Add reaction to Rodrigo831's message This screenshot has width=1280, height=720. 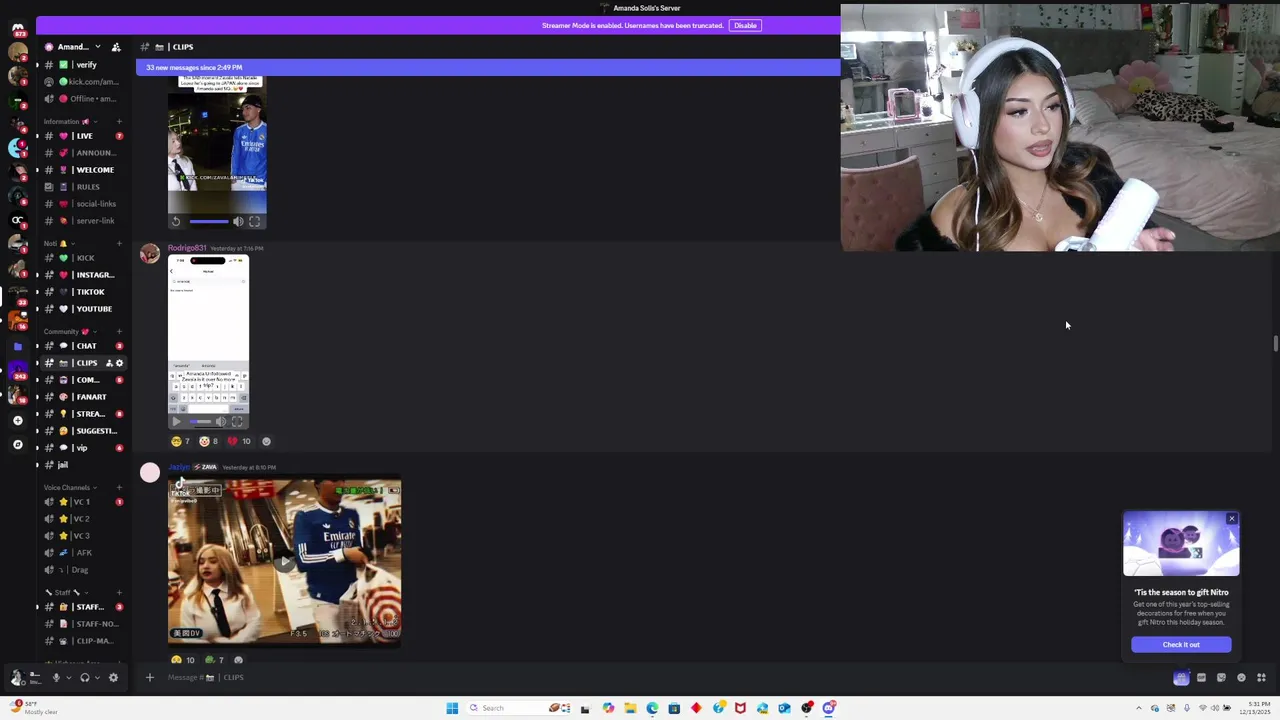pyautogui.click(x=266, y=441)
